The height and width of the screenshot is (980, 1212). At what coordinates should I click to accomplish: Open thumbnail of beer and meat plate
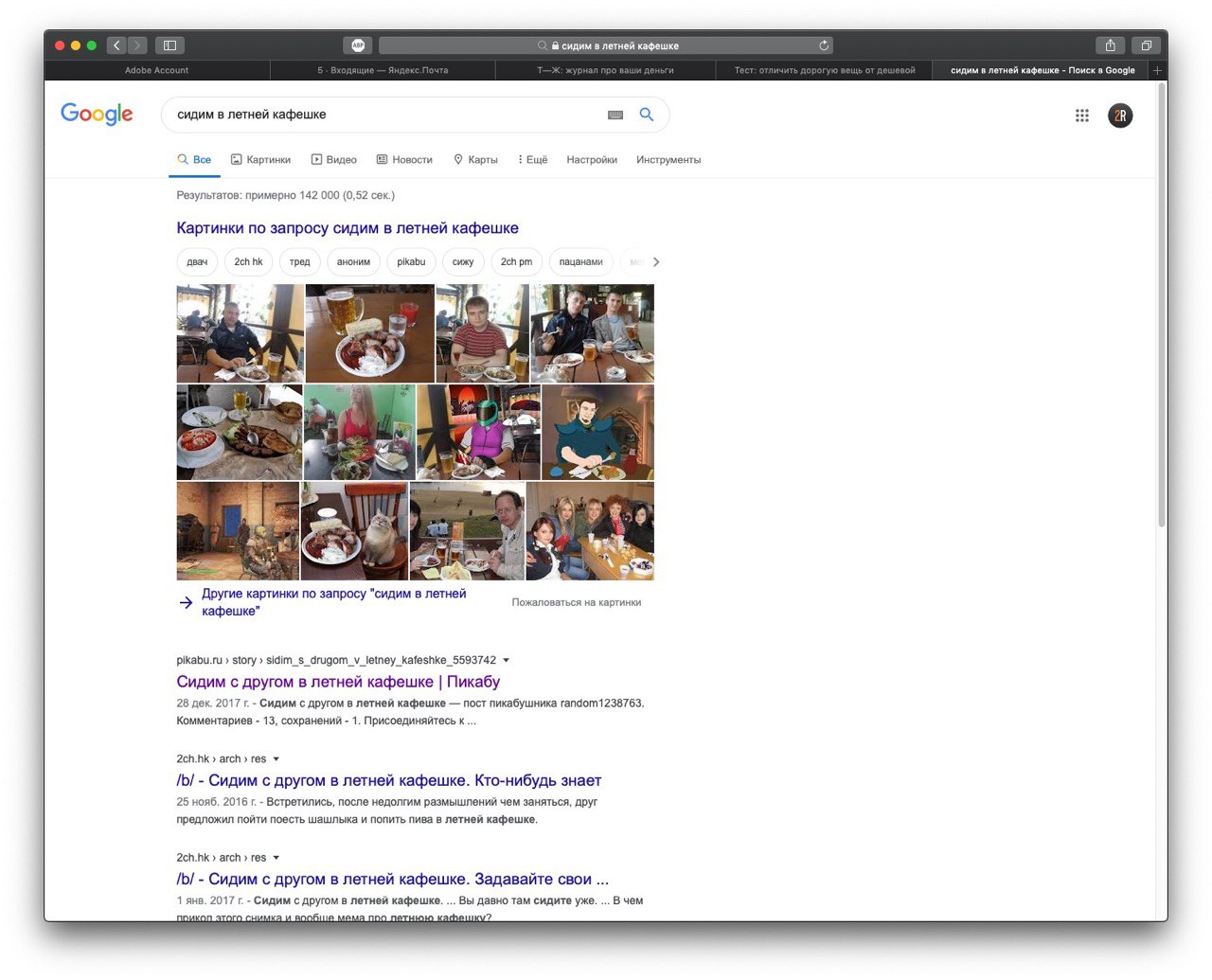pyautogui.click(x=370, y=333)
